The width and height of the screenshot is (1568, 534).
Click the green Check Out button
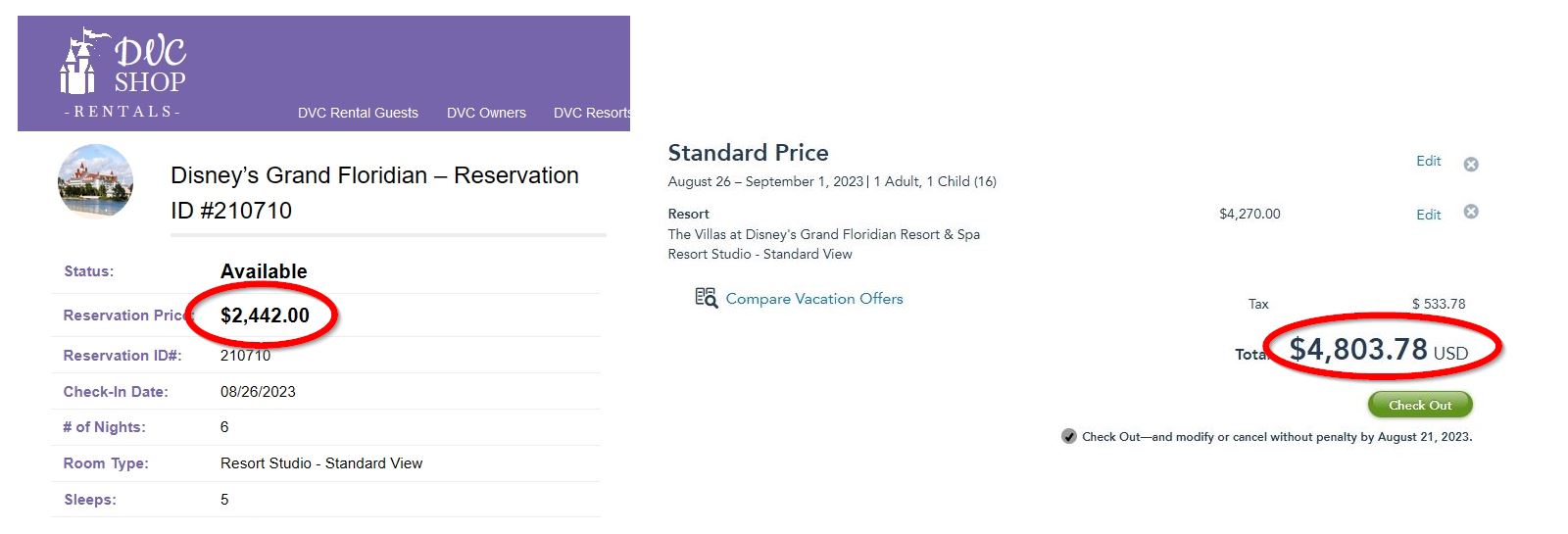click(x=1420, y=405)
